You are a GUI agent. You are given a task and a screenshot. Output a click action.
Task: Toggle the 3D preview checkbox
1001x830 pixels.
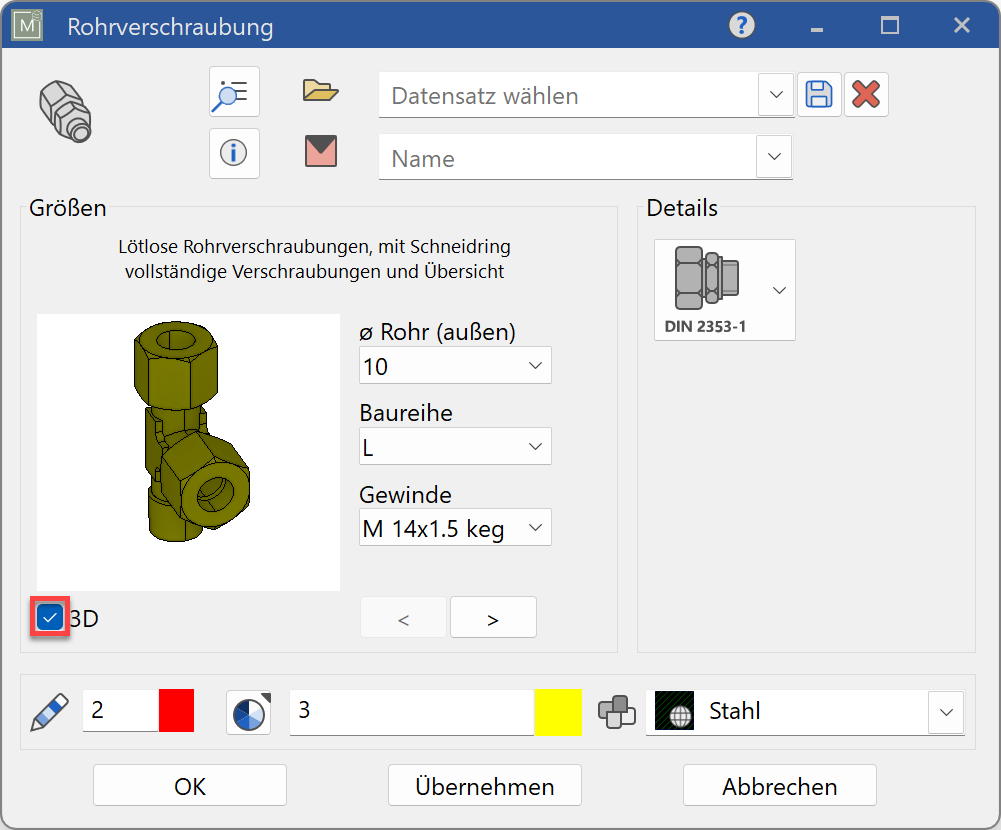point(49,617)
